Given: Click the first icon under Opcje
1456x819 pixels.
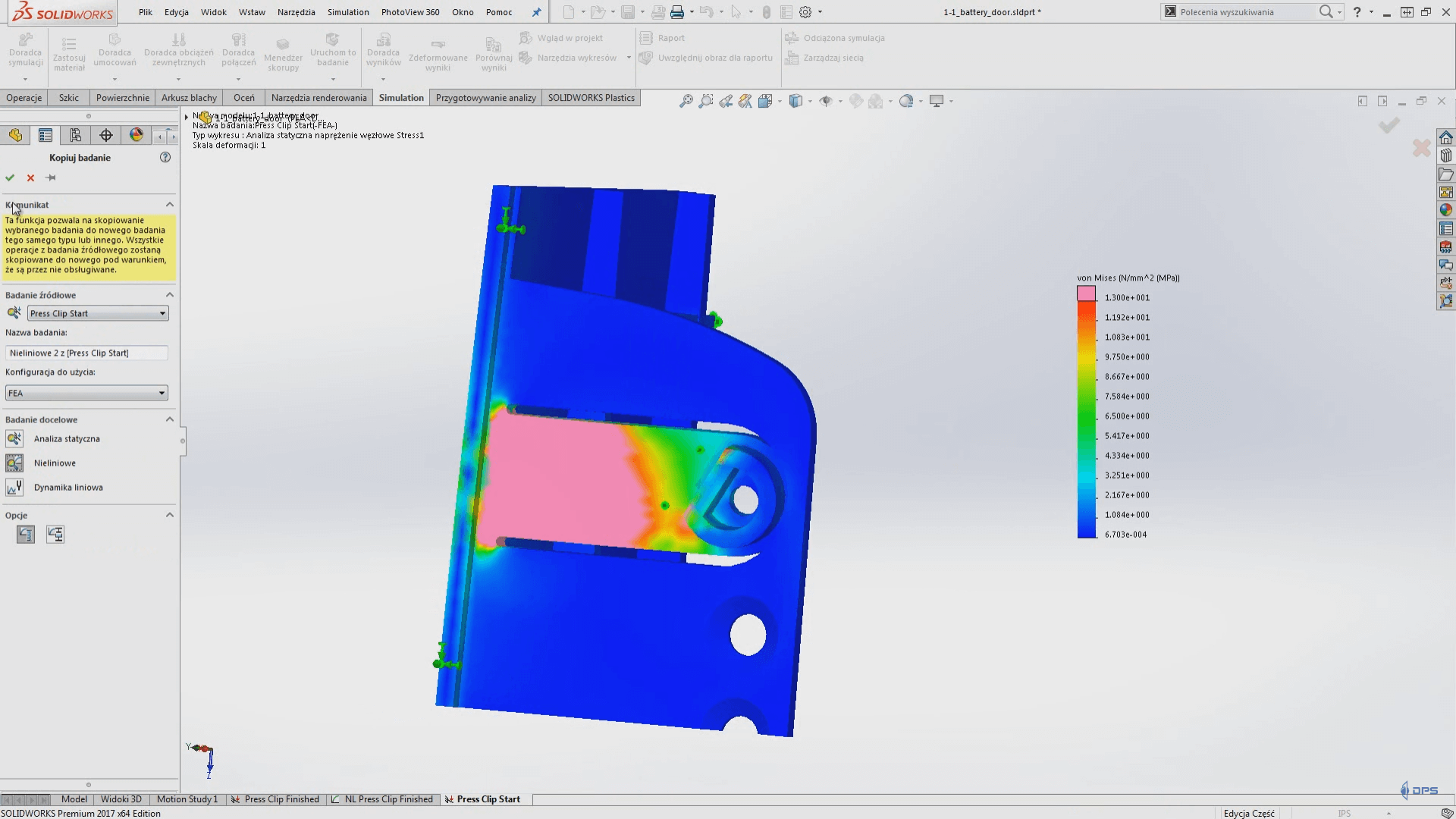Looking at the screenshot, I should 26,535.
